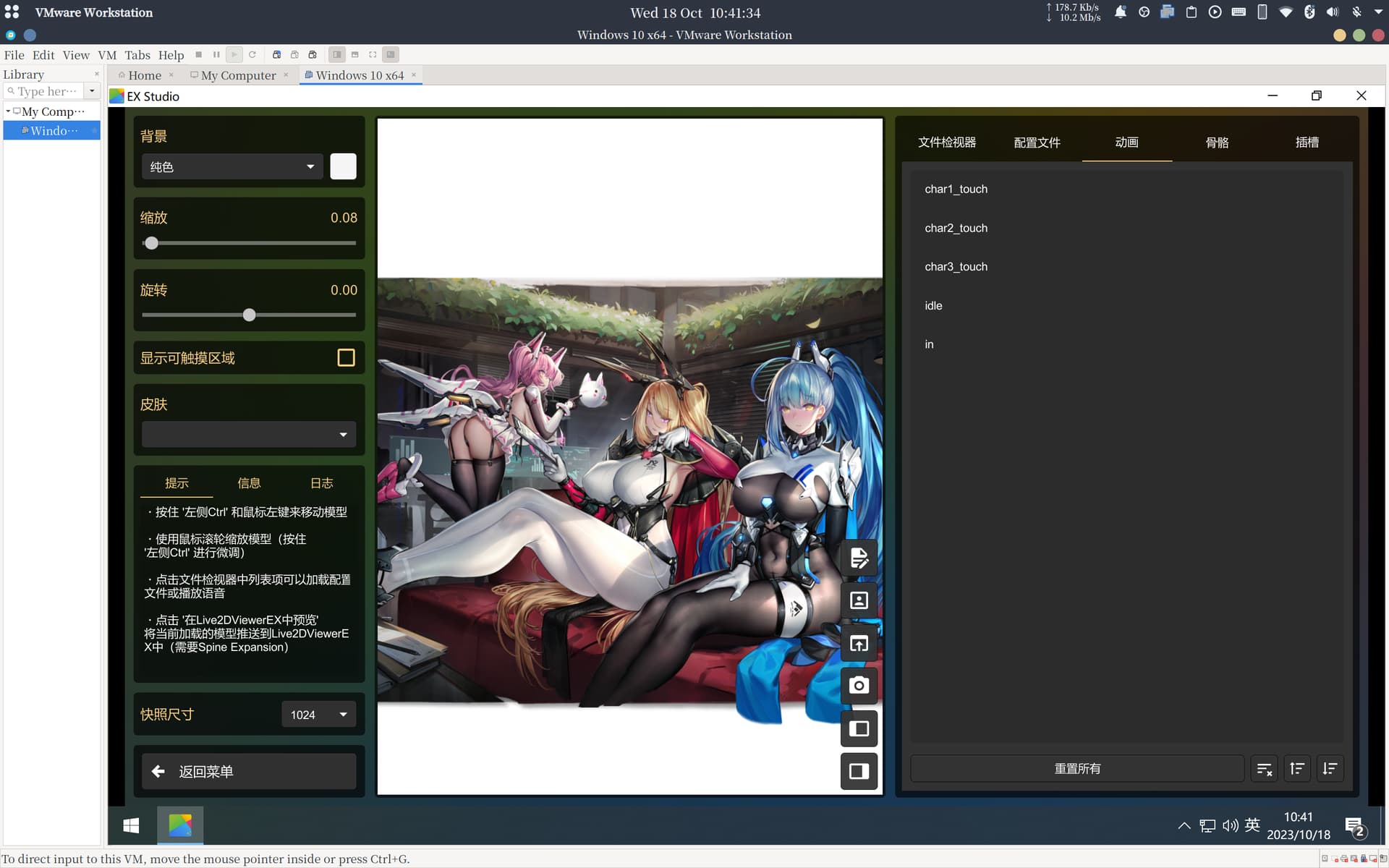This screenshot has width=1389, height=868.
Task: Click guest network tray icon
Action: (x=1207, y=825)
